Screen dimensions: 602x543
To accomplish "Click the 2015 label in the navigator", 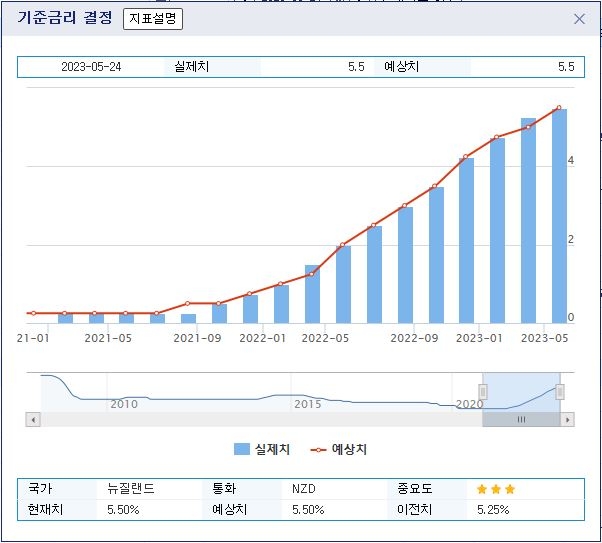I will click(x=308, y=404).
